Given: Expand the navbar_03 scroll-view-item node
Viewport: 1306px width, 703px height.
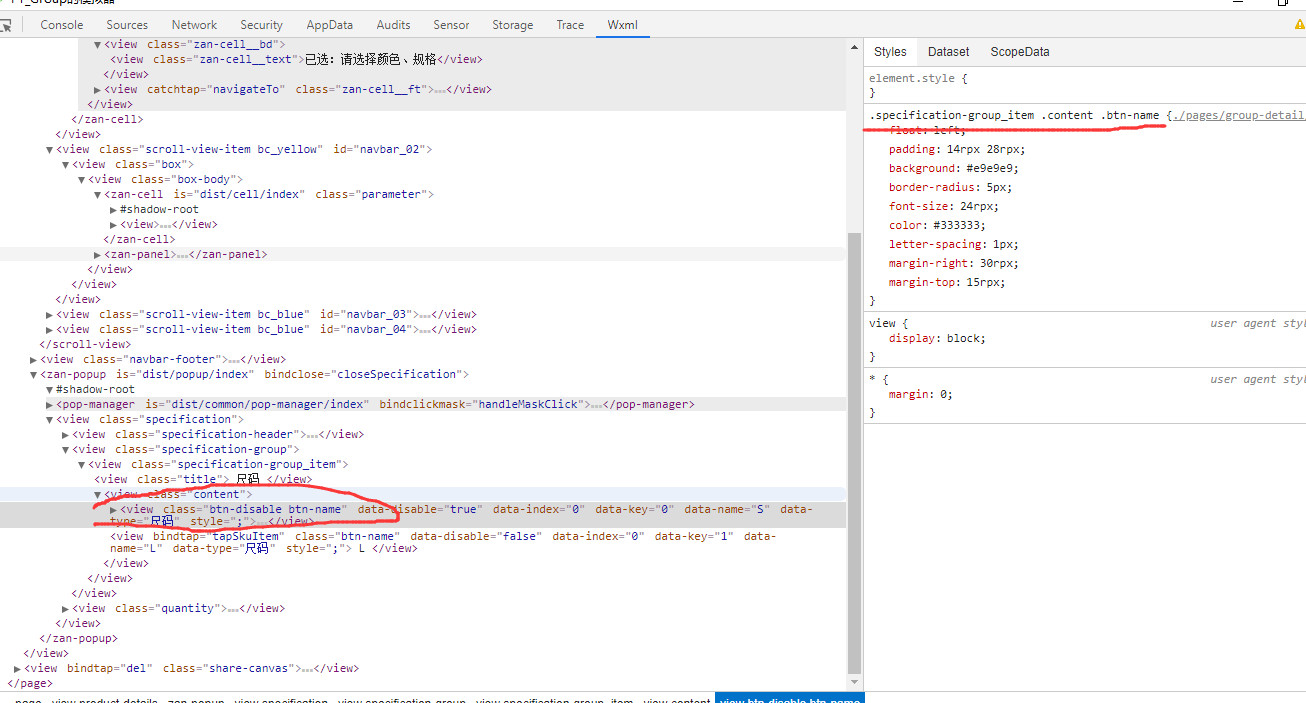Looking at the screenshot, I should click(50, 314).
